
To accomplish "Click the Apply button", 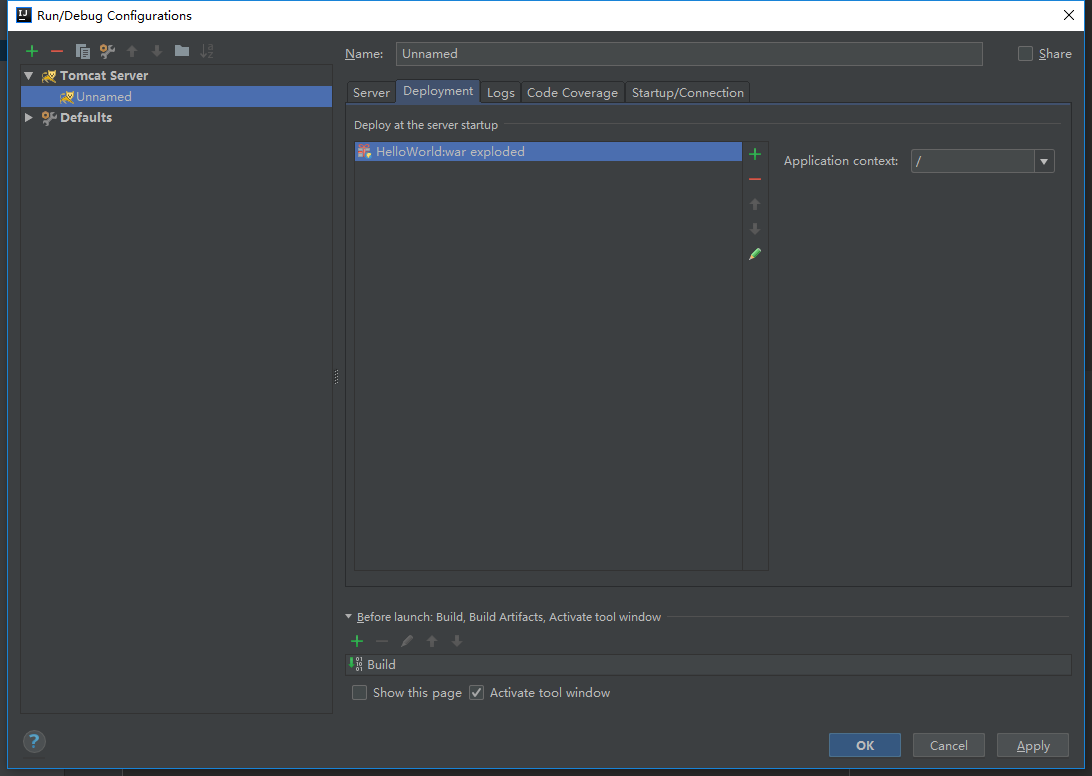I will click(1033, 745).
